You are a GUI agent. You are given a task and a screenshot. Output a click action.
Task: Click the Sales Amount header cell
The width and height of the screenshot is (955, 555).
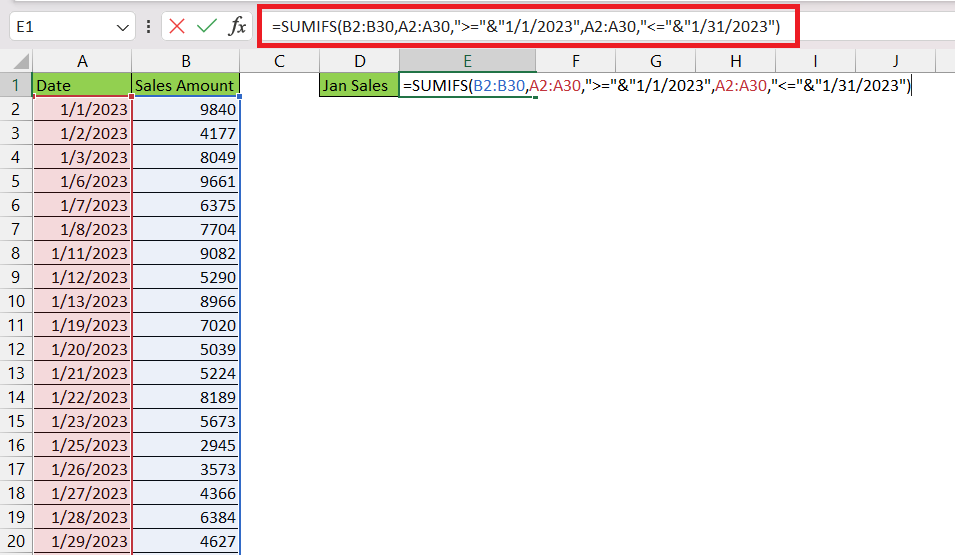coord(186,85)
